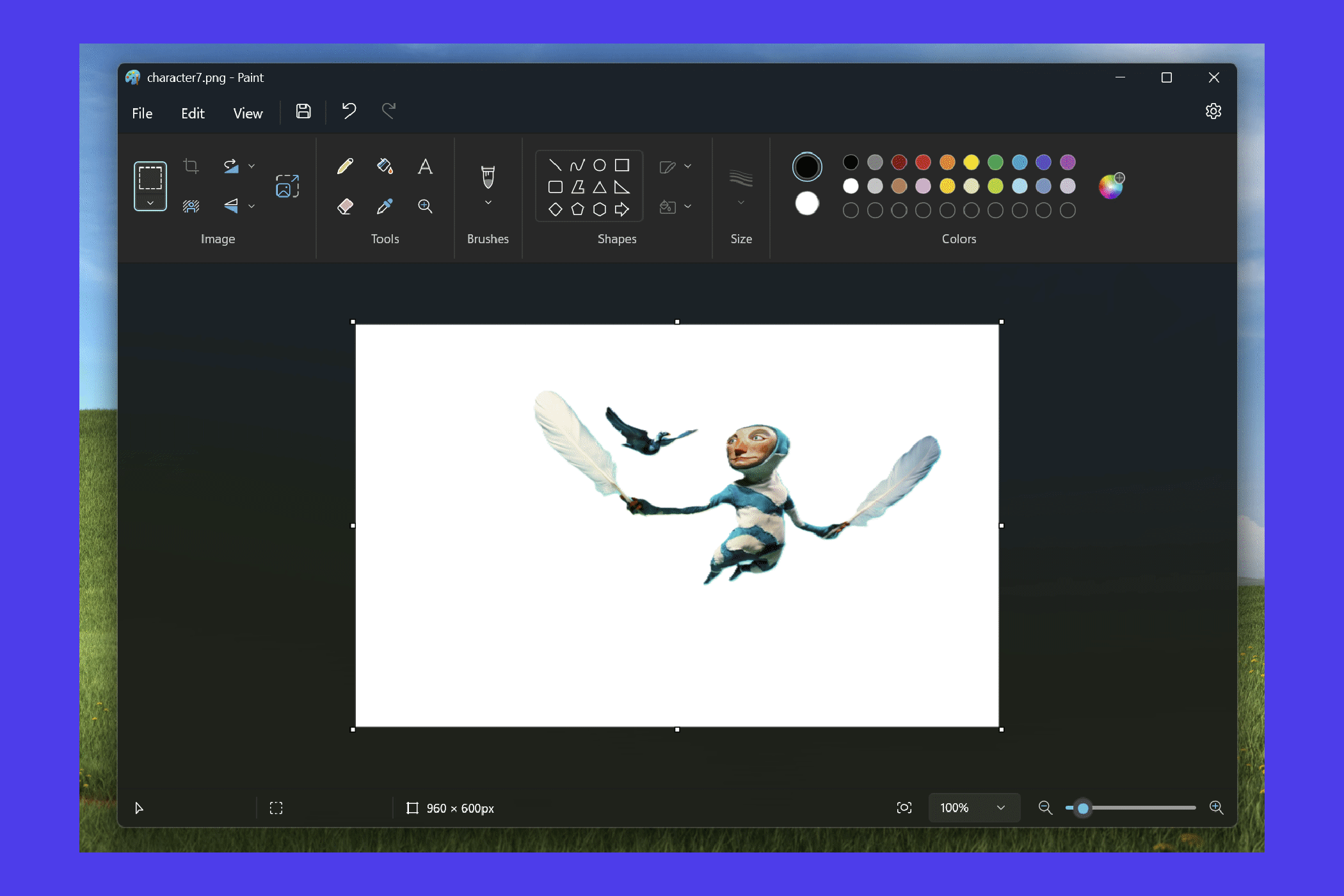Screen dimensions: 1344x896
Task: Choose the Polygon shape
Action: (577, 187)
